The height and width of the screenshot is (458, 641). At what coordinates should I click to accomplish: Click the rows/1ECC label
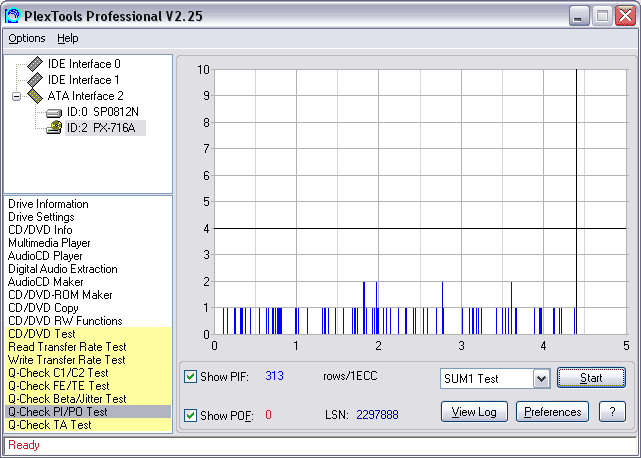coord(350,376)
